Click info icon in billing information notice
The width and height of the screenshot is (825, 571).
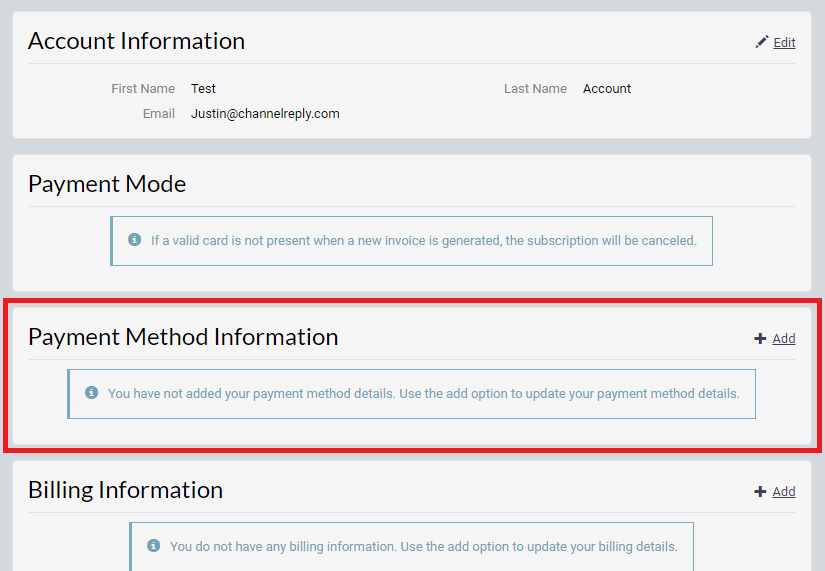tap(154, 545)
